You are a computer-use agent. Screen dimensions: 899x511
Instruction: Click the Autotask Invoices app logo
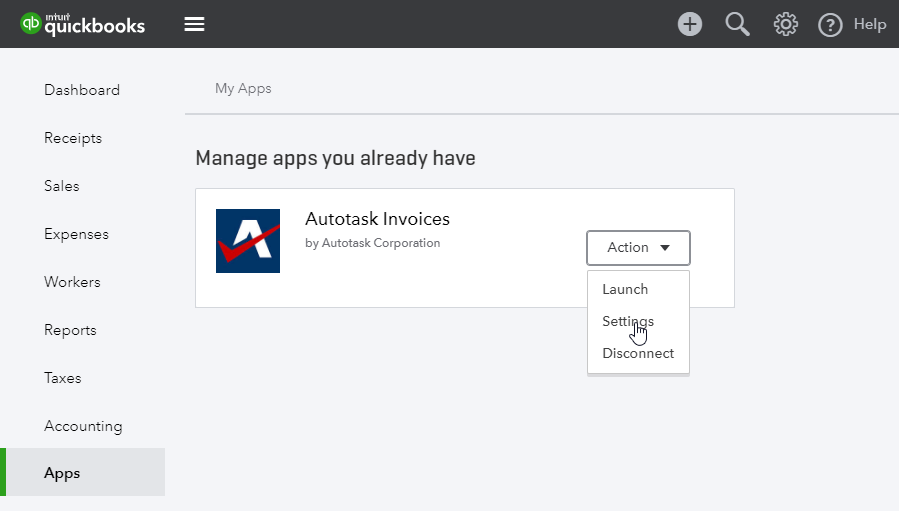coord(248,241)
